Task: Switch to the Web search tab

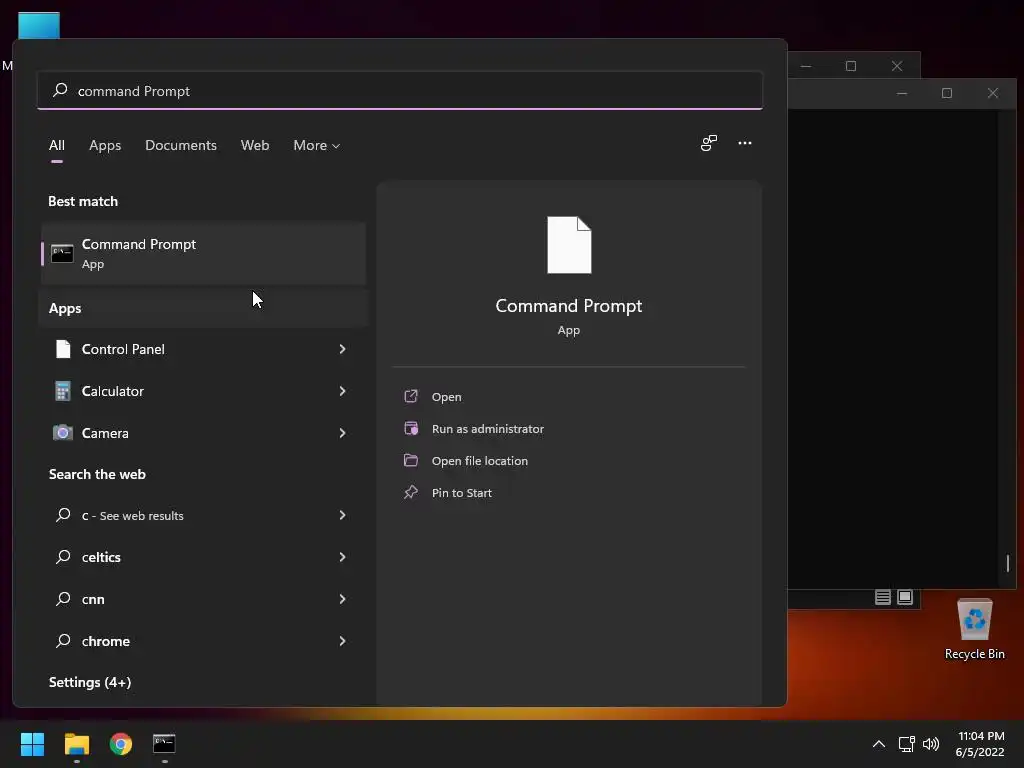Action: click(255, 146)
